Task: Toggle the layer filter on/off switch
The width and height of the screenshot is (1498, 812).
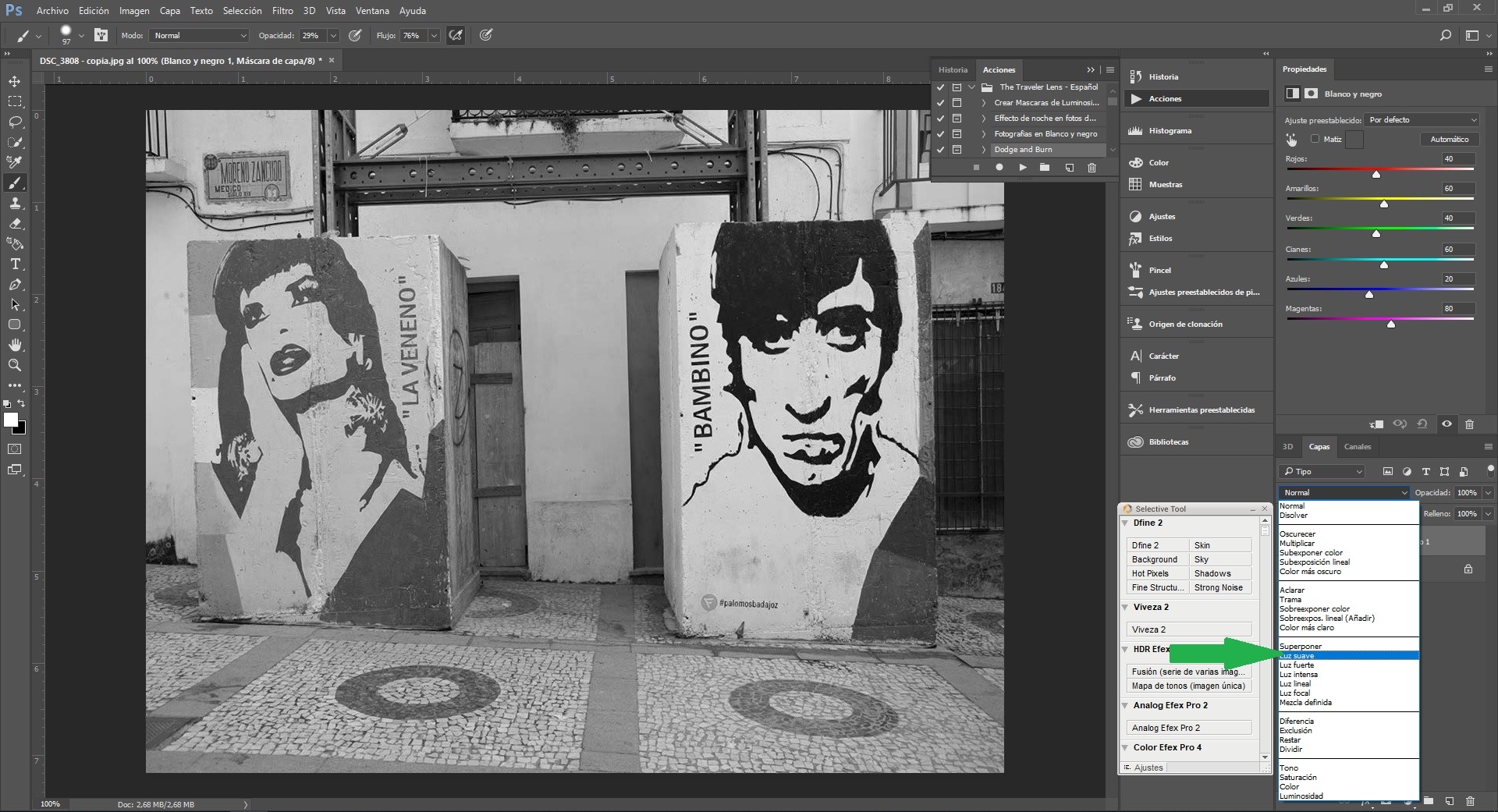Action: click(1490, 470)
